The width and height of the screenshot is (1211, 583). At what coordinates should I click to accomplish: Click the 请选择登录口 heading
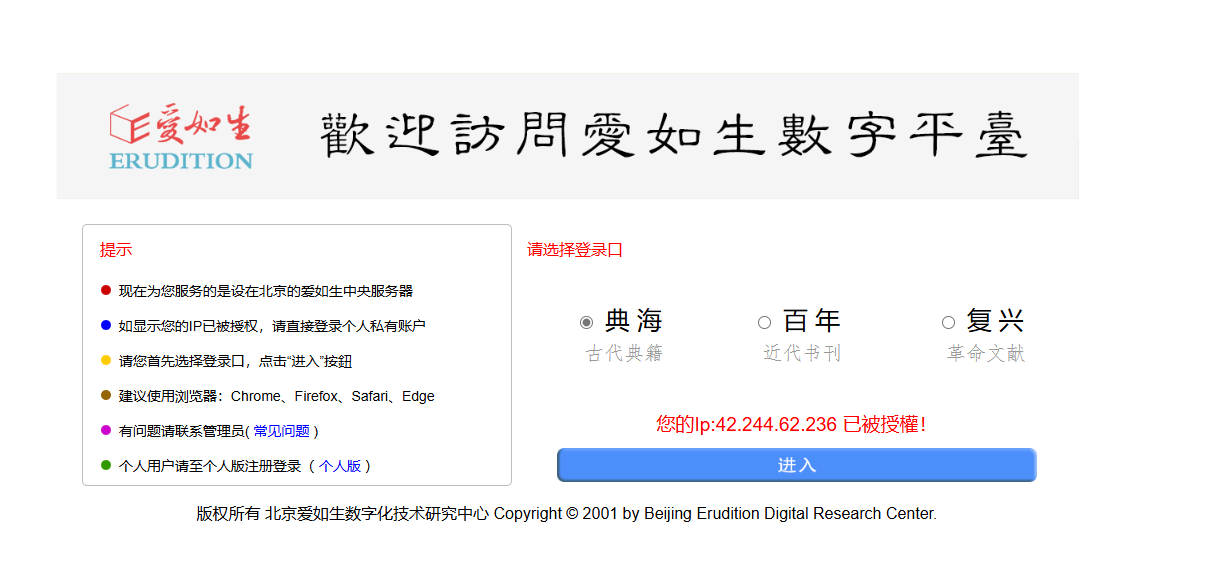[575, 250]
